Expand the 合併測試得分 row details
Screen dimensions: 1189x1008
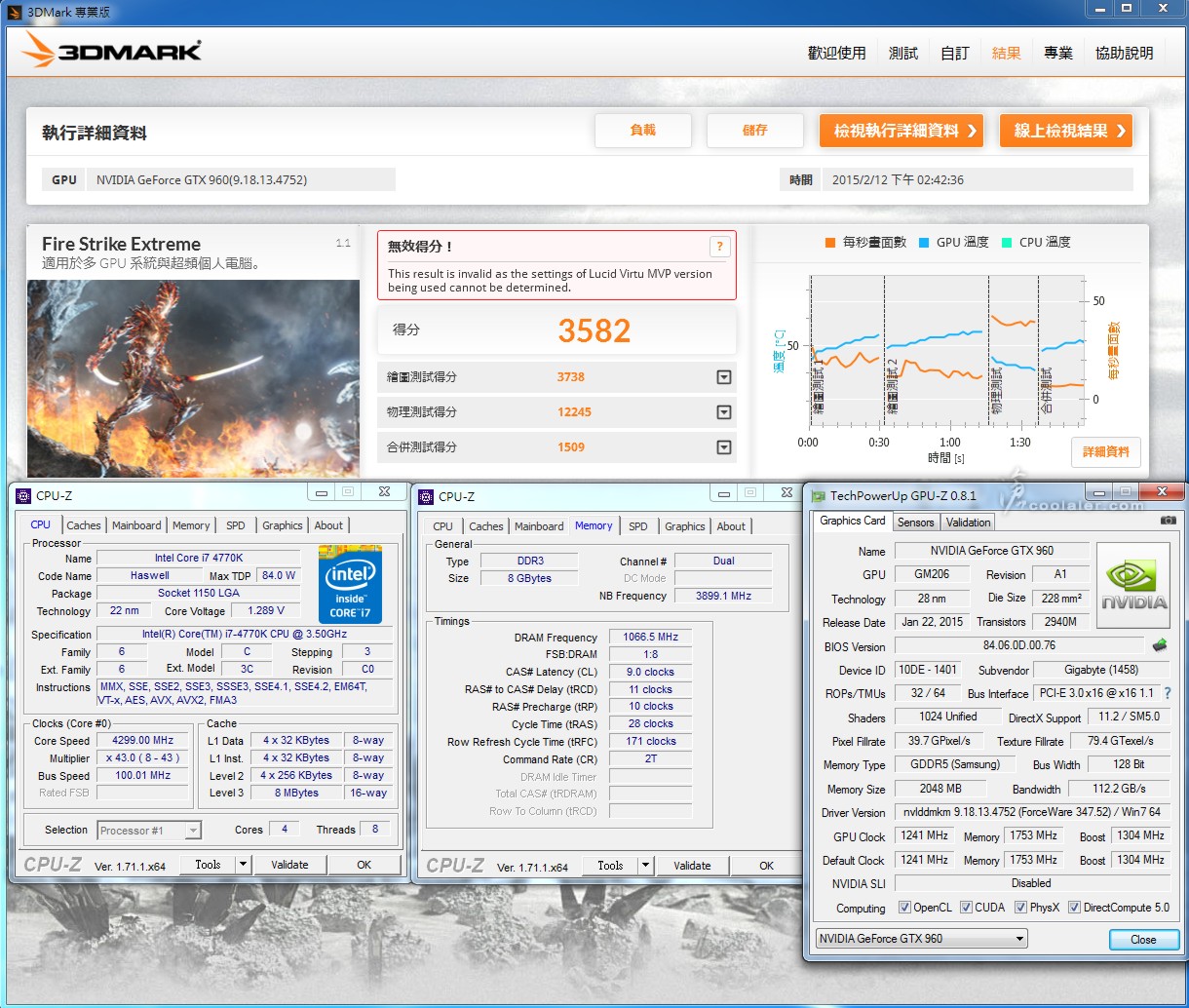pos(724,447)
